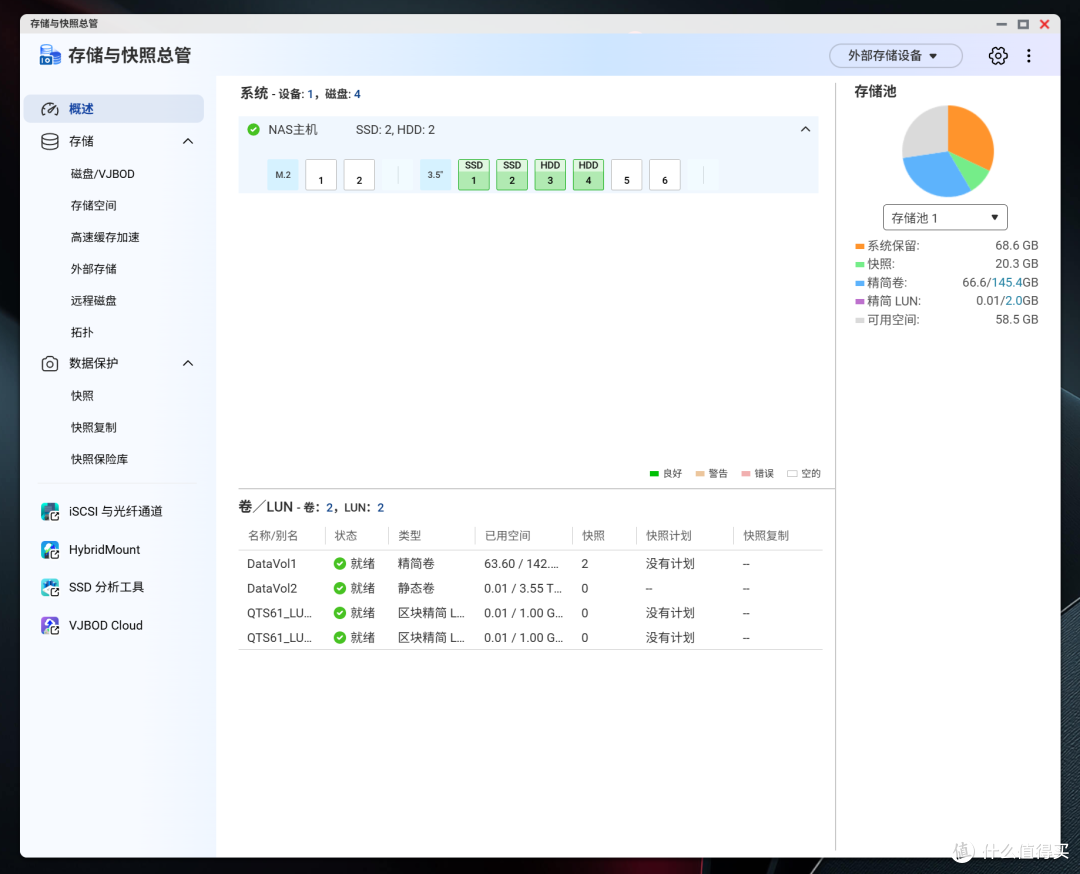1080x874 pixels.
Task: Open 外部存储设备 dropdown button
Action: pos(895,56)
